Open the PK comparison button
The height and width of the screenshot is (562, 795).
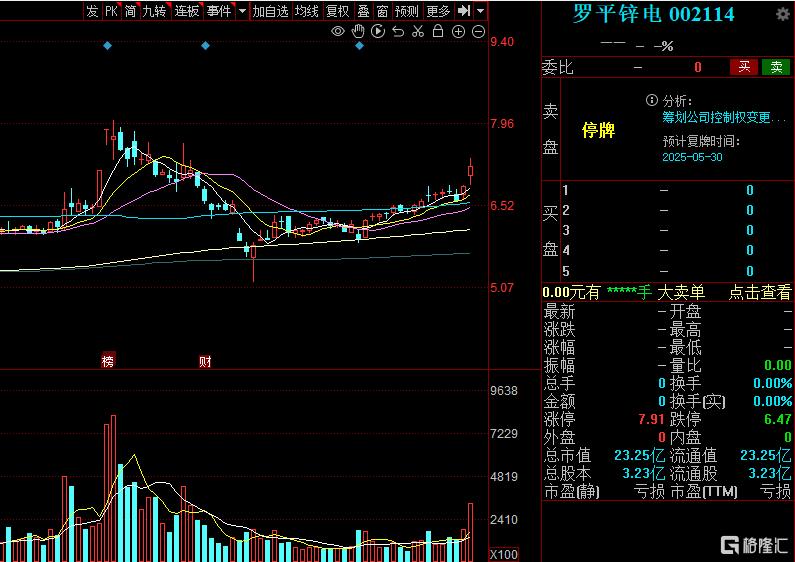click(111, 11)
